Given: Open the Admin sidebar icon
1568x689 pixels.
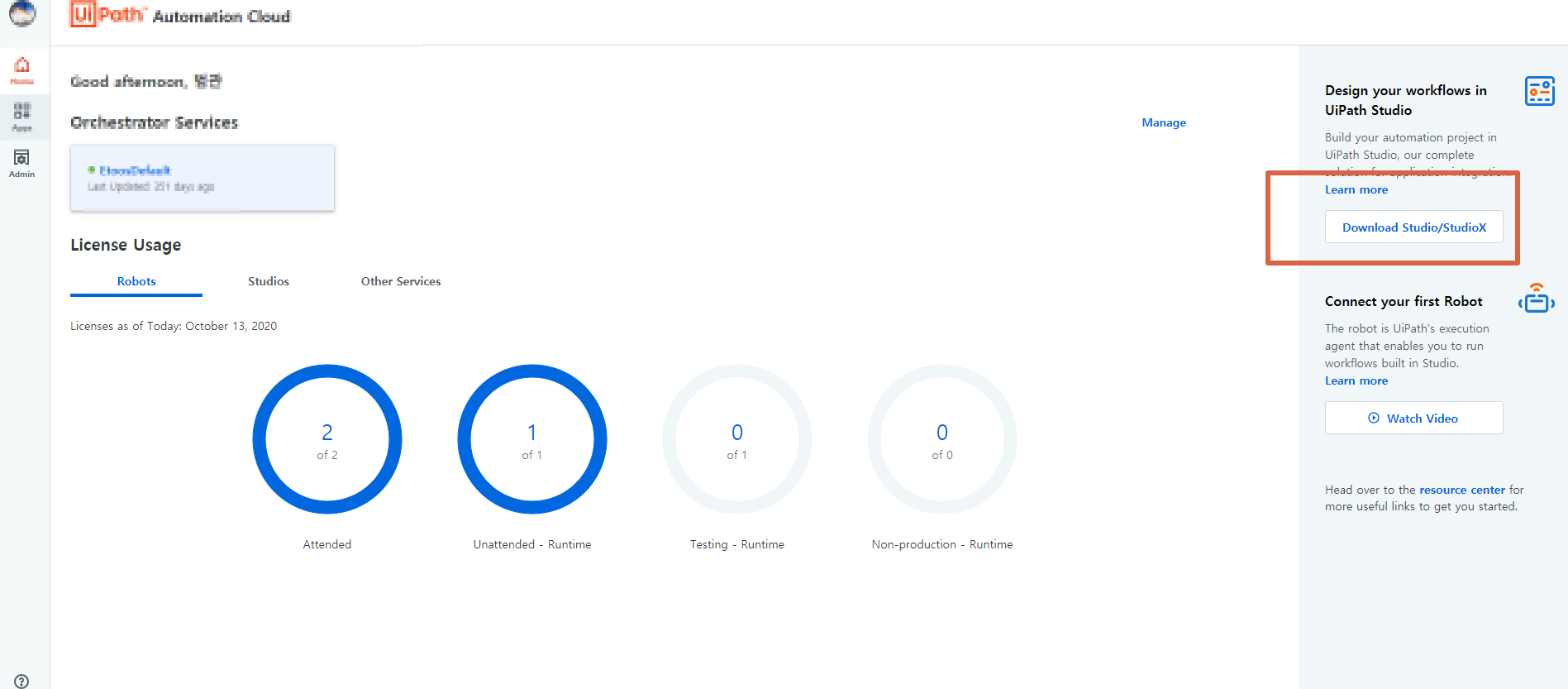Looking at the screenshot, I should tap(22, 163).
